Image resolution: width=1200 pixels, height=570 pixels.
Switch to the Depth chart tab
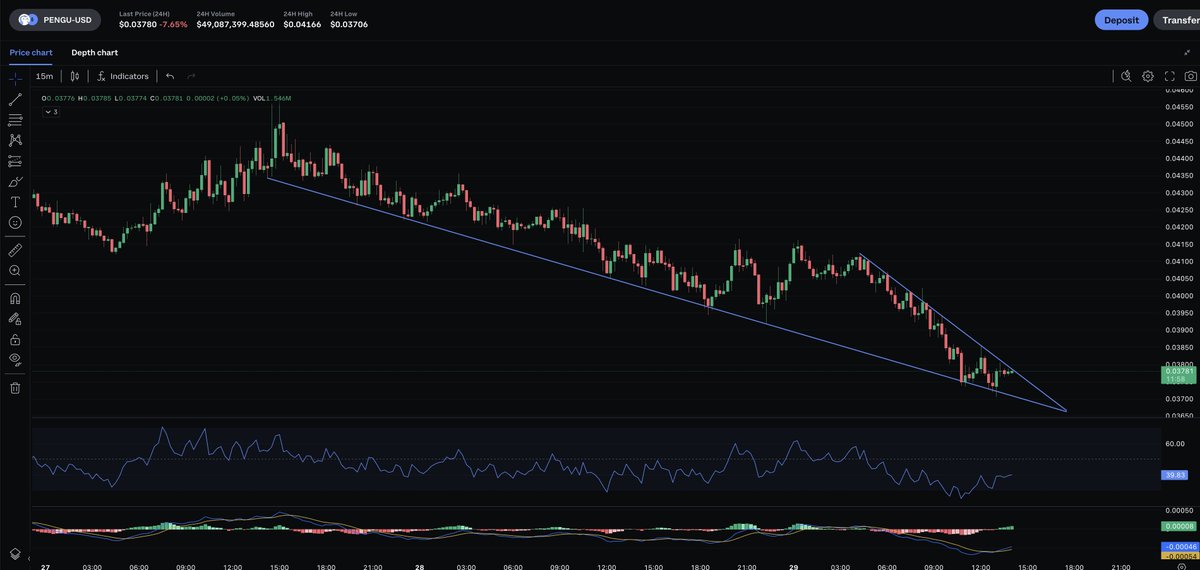[x=94, y=52]
